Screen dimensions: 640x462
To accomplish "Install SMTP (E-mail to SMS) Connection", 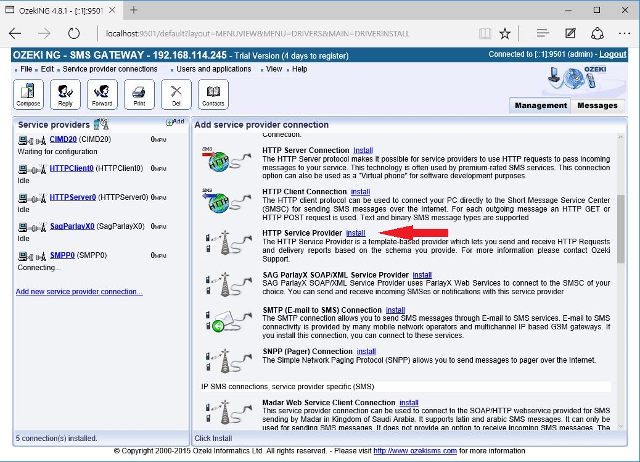I will pos(395,310).
